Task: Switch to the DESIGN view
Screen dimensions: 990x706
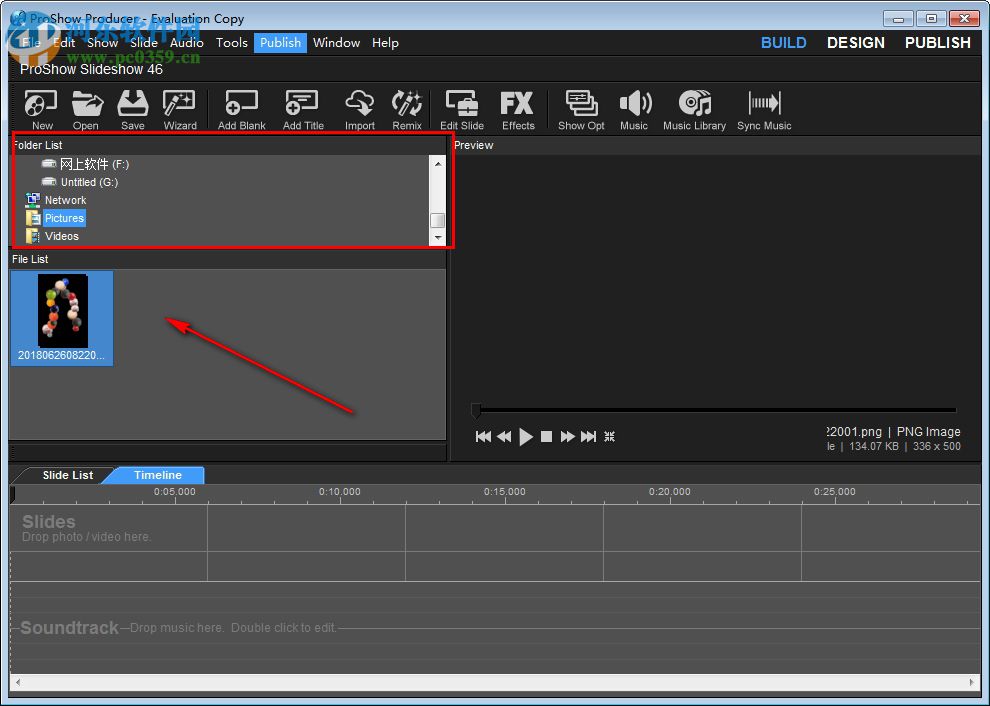Action: tap(855, 42)
